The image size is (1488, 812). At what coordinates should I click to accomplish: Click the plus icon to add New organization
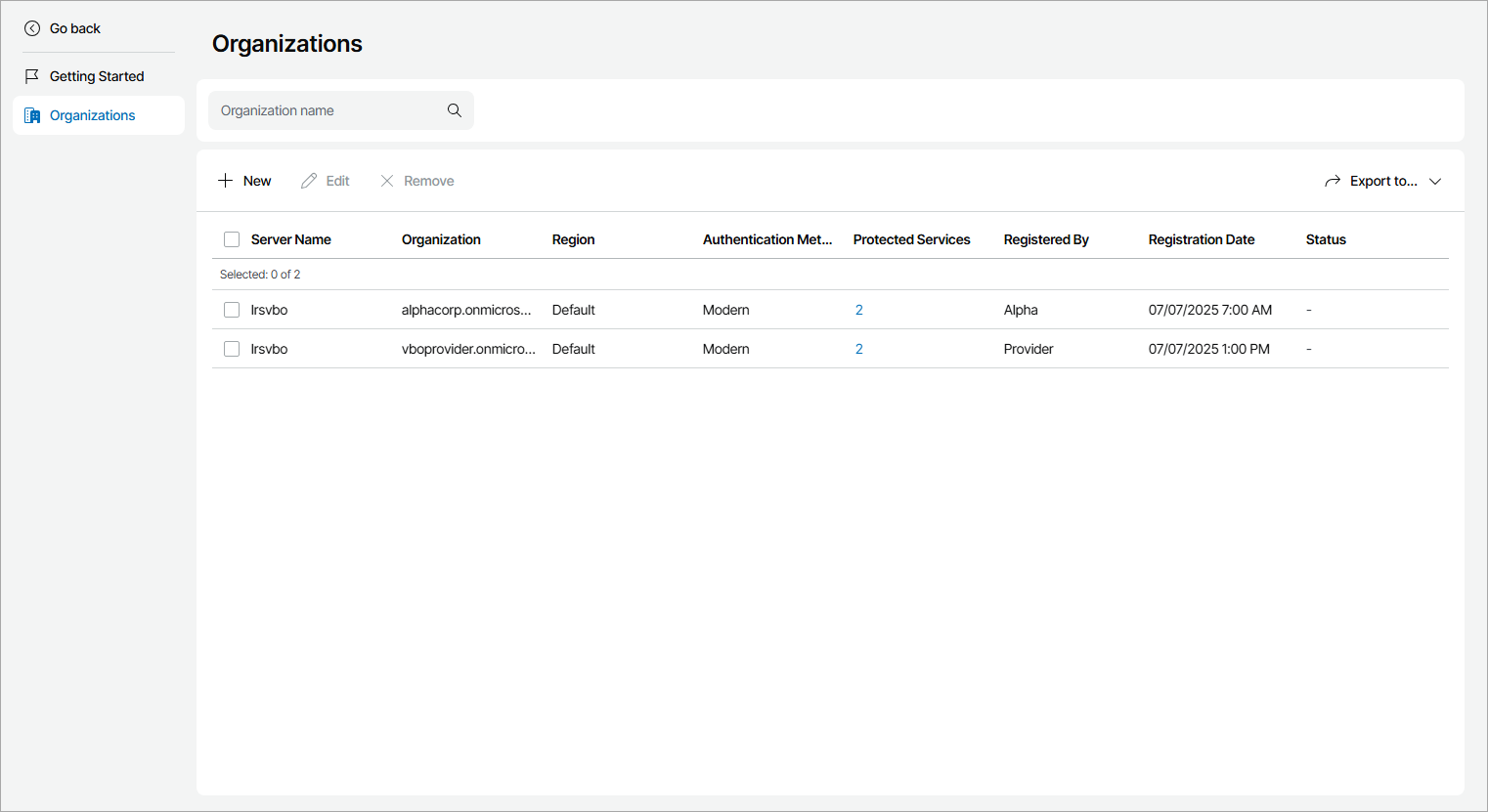click(226, 181)
